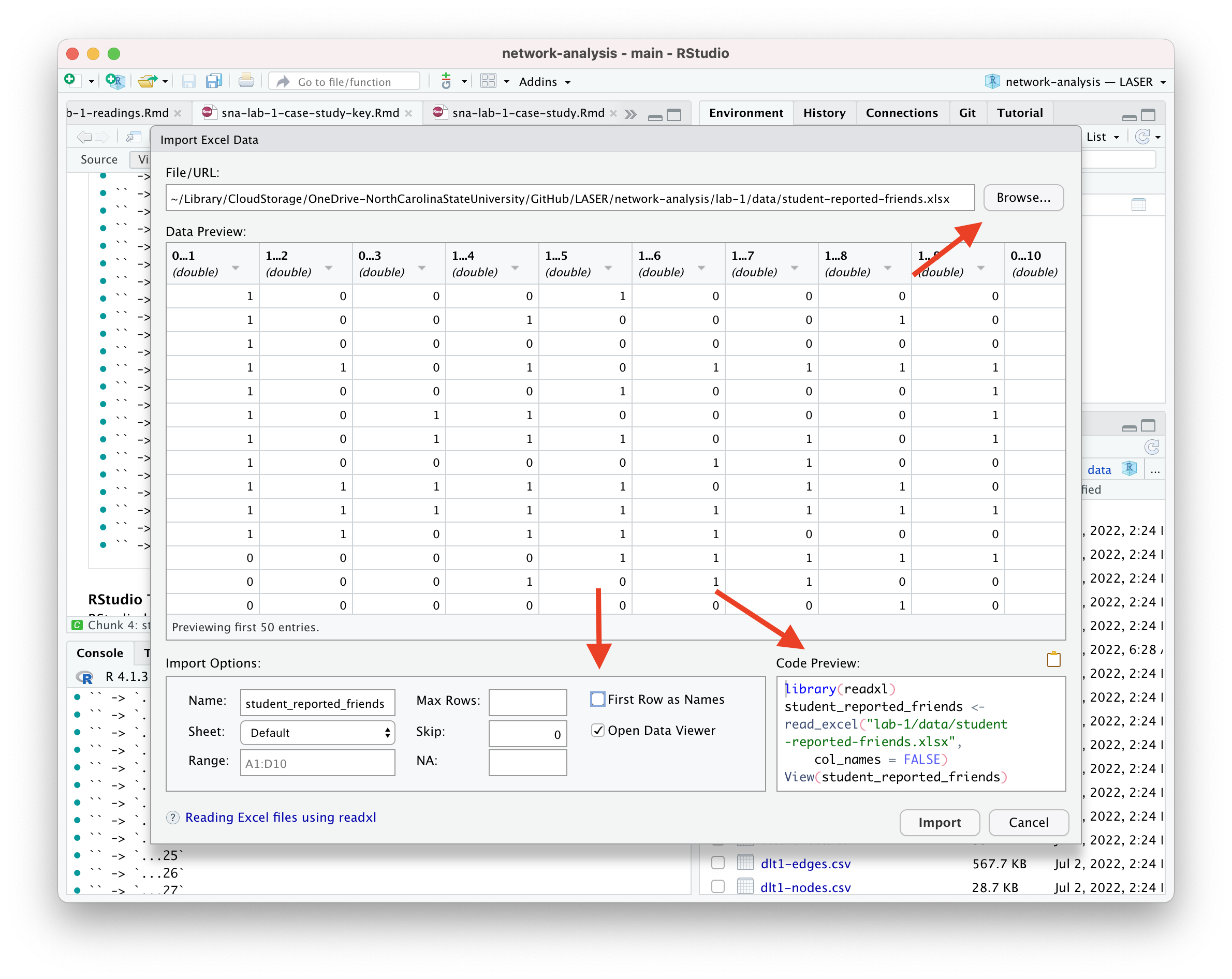Open the 0...1 column type dropdown
This screenshot has height=979, width=1232.
click(236, 268)
